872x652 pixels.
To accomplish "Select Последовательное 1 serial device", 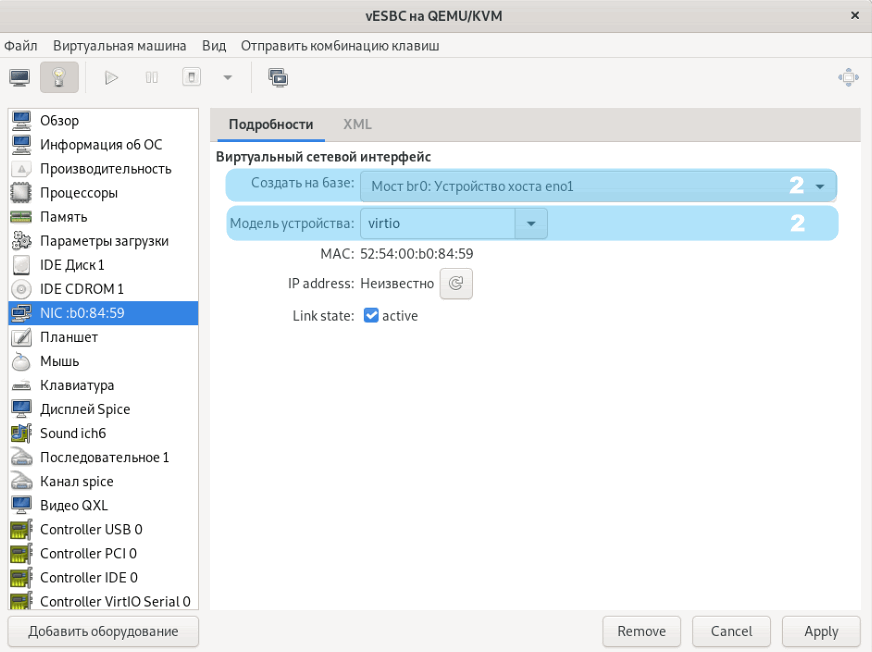I will pyautogui.click(x=103, y=457).
